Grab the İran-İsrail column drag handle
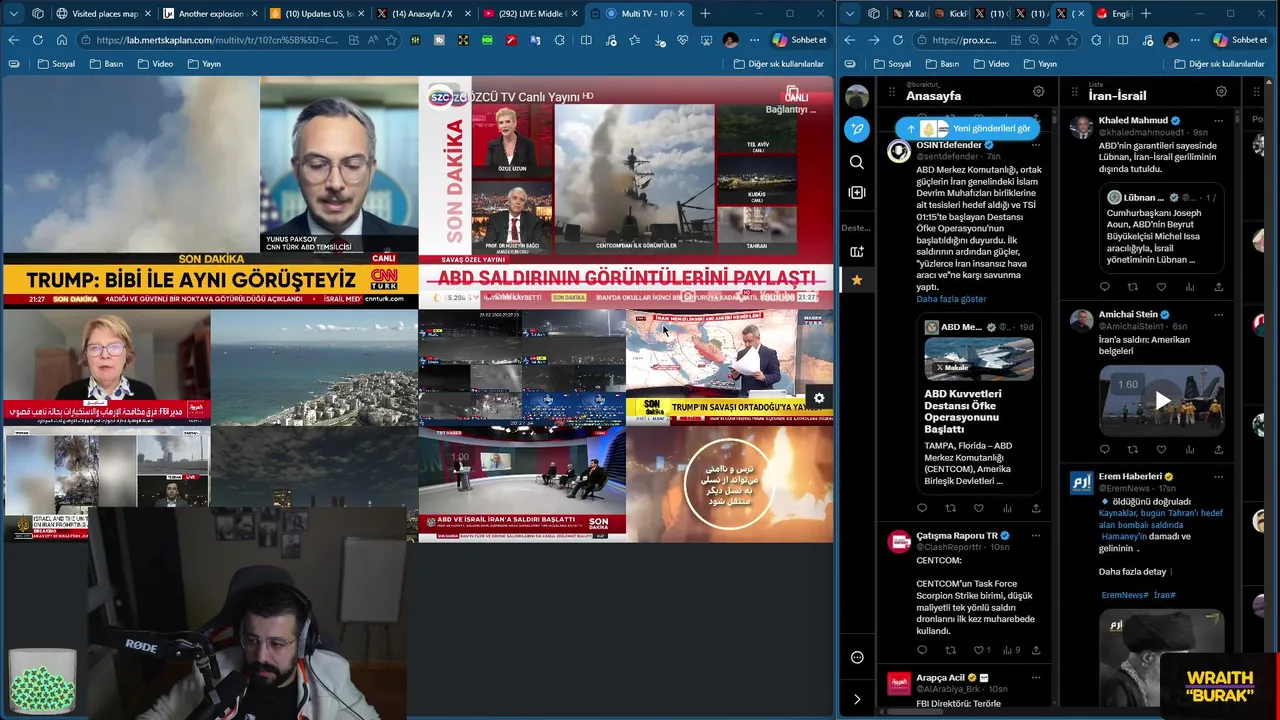1280x720 pixels. pos(1074,92)
